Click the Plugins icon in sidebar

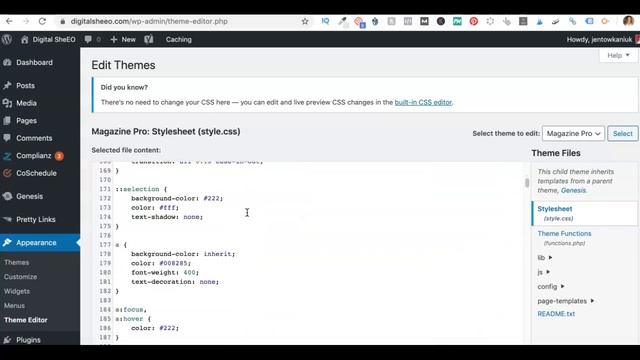click(7, 340)
